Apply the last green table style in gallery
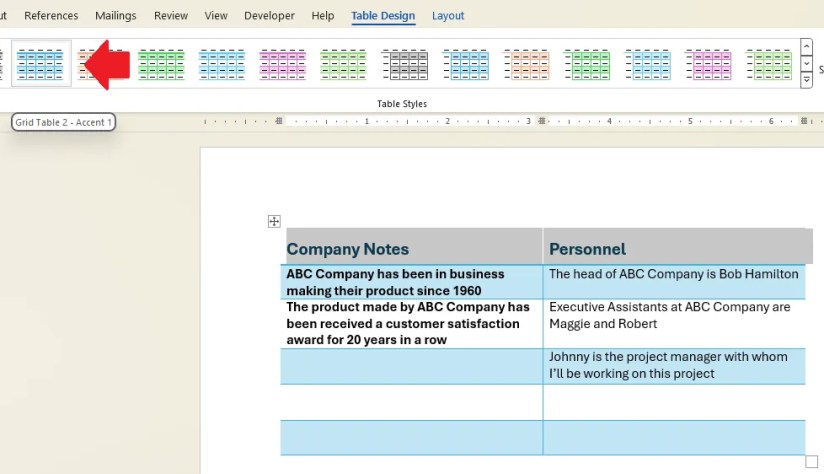This screenshot has width=824, height=474. coord(769,64)
